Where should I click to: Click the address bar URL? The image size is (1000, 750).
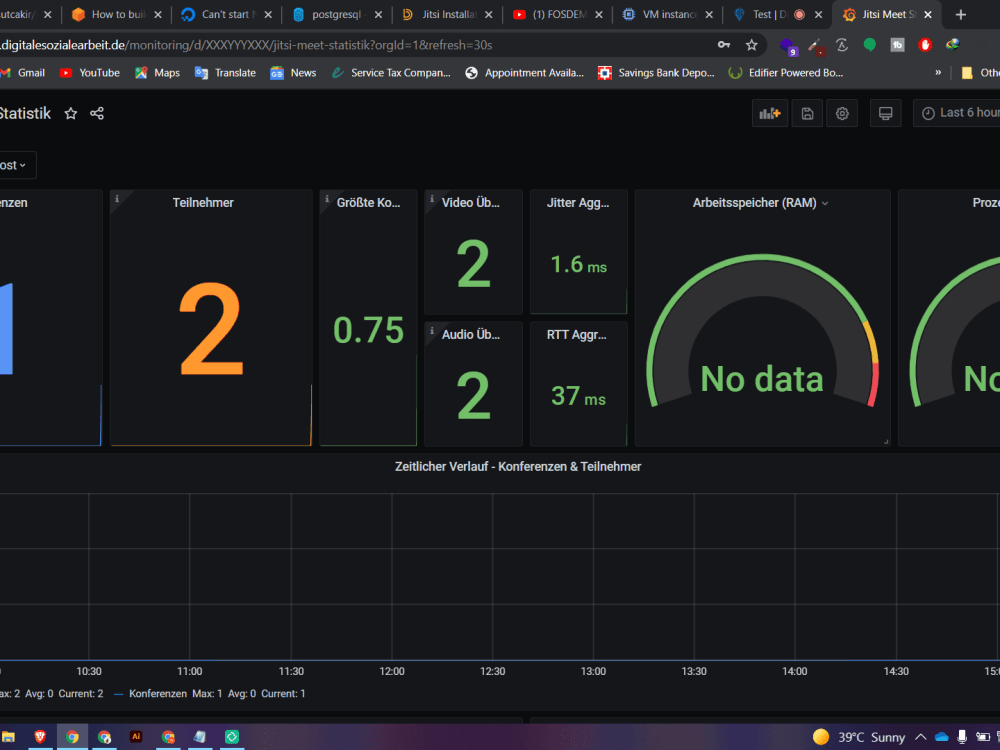pos(246,45)
